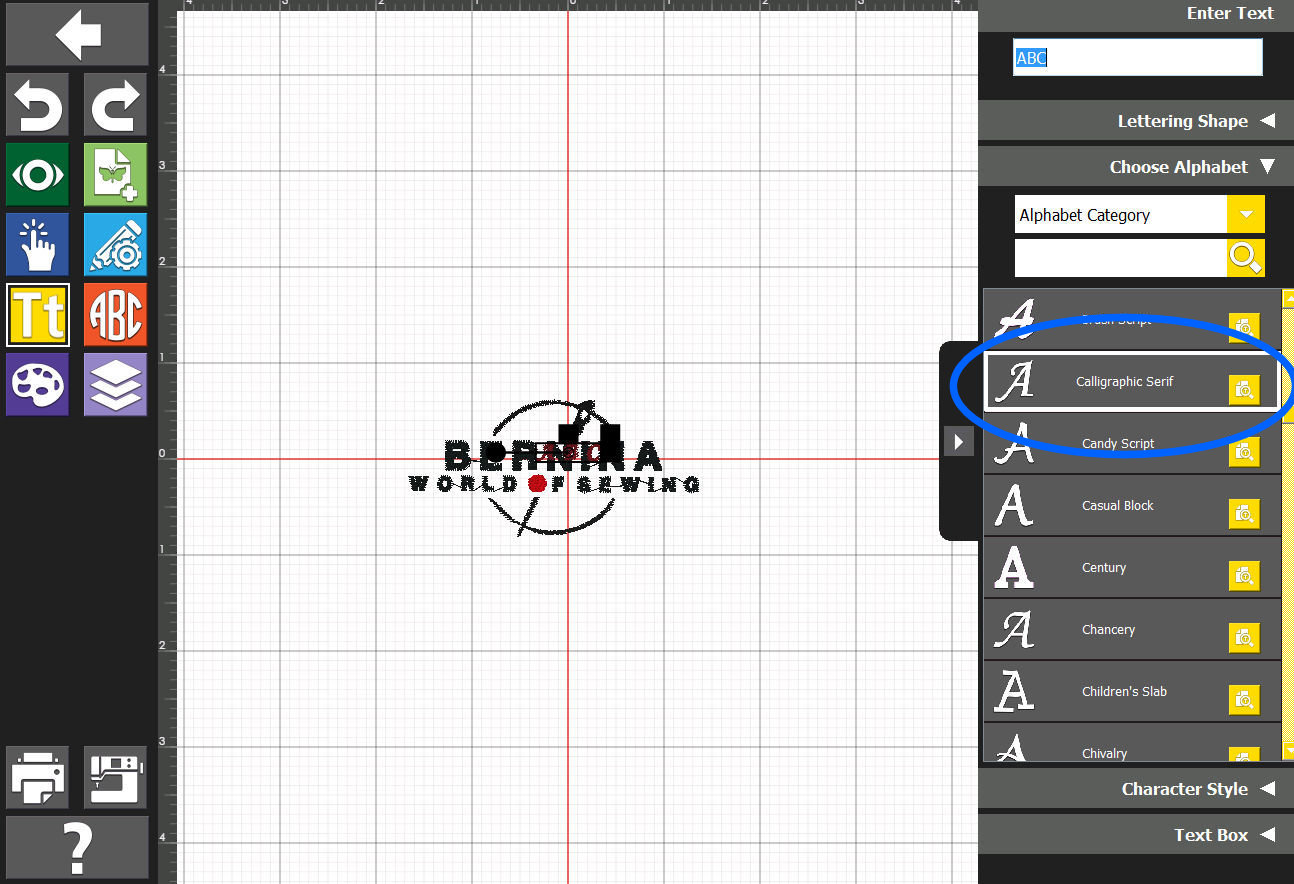The image size is (1294, 884).
Task: Select the Chivalry alphabet
Action: click(1132, 743)
